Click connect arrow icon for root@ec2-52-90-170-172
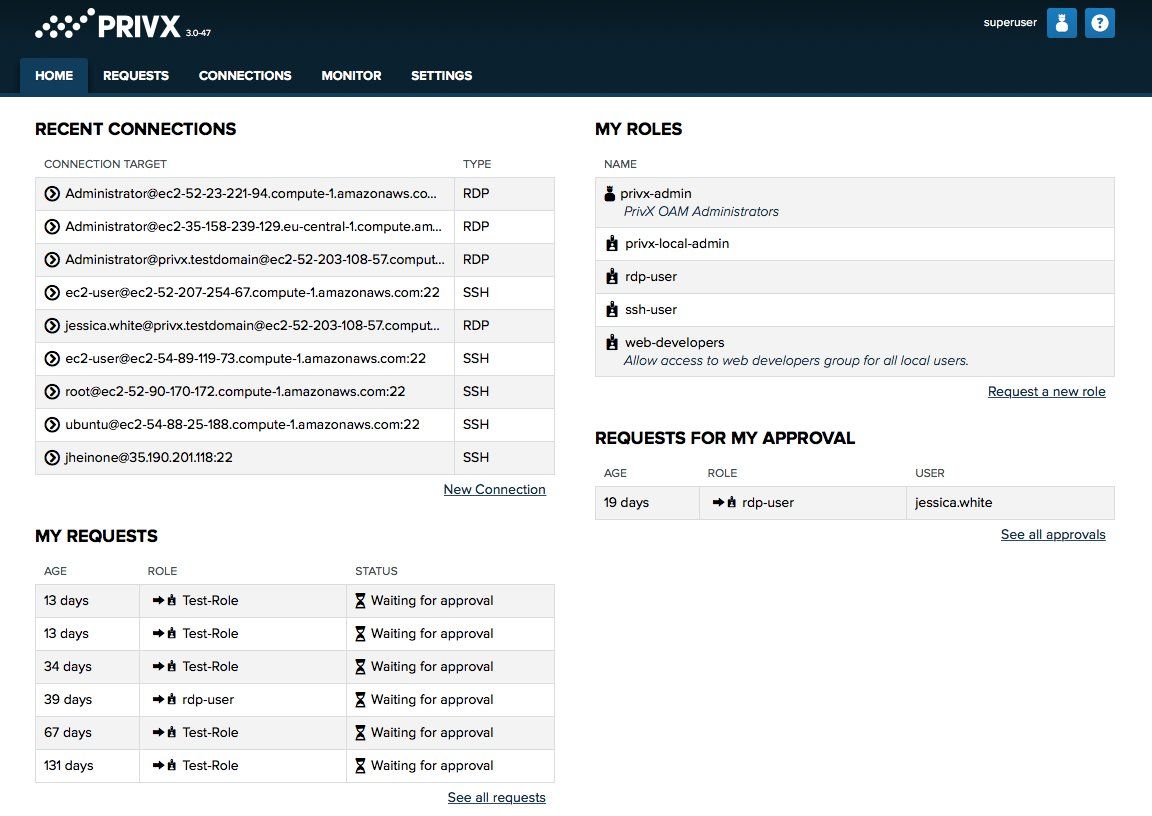The height and width of the screenshot is (816, 1152). tap(53, 392)
